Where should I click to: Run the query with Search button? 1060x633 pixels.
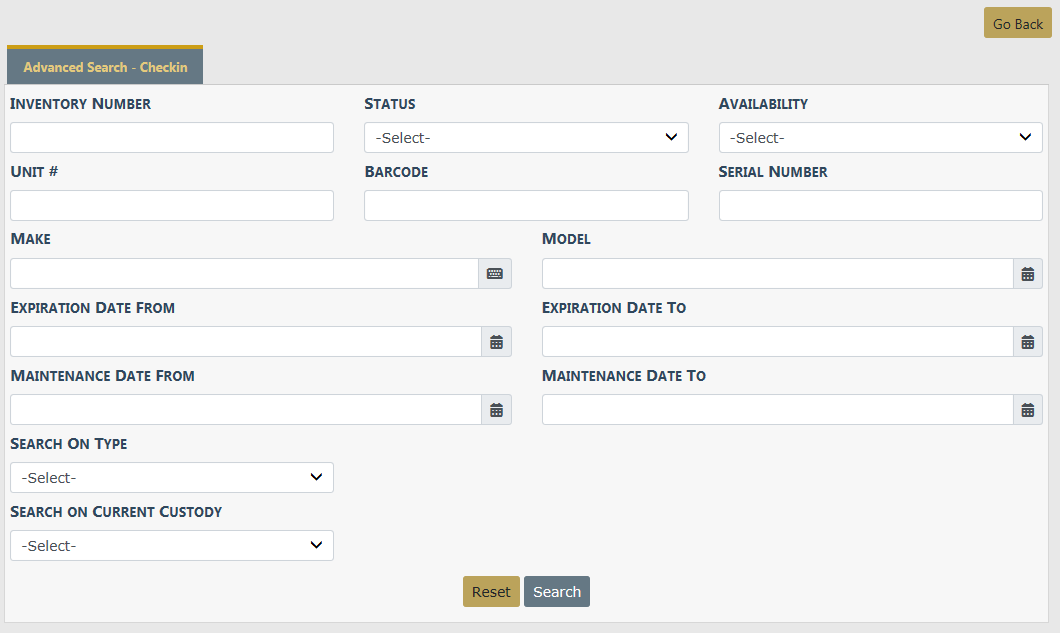coord(557,592)
